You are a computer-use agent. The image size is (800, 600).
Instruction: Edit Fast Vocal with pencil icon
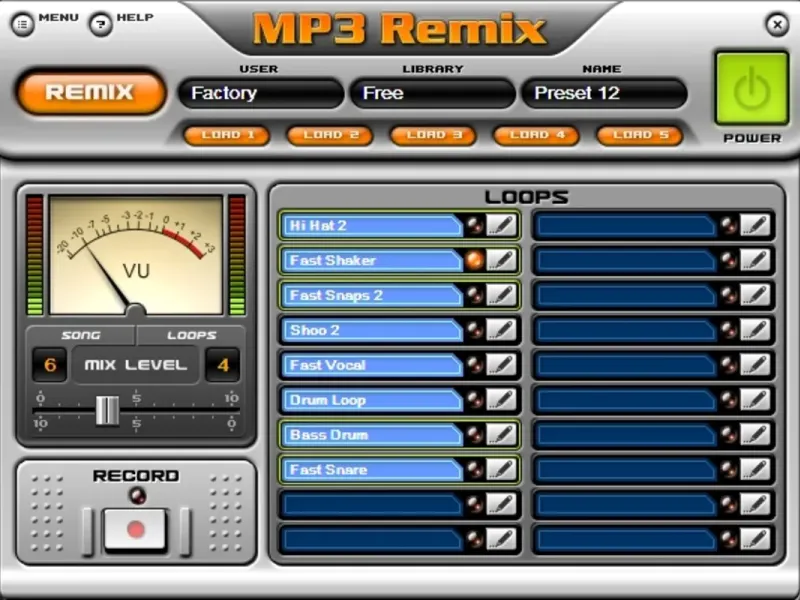pos(501,365)
